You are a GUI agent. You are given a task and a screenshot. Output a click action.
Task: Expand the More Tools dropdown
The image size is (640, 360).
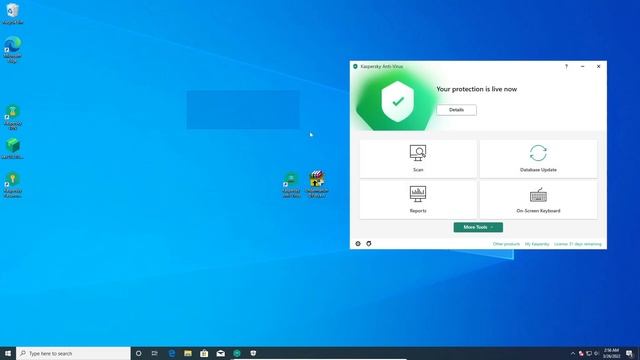click(x=478, y=227)
